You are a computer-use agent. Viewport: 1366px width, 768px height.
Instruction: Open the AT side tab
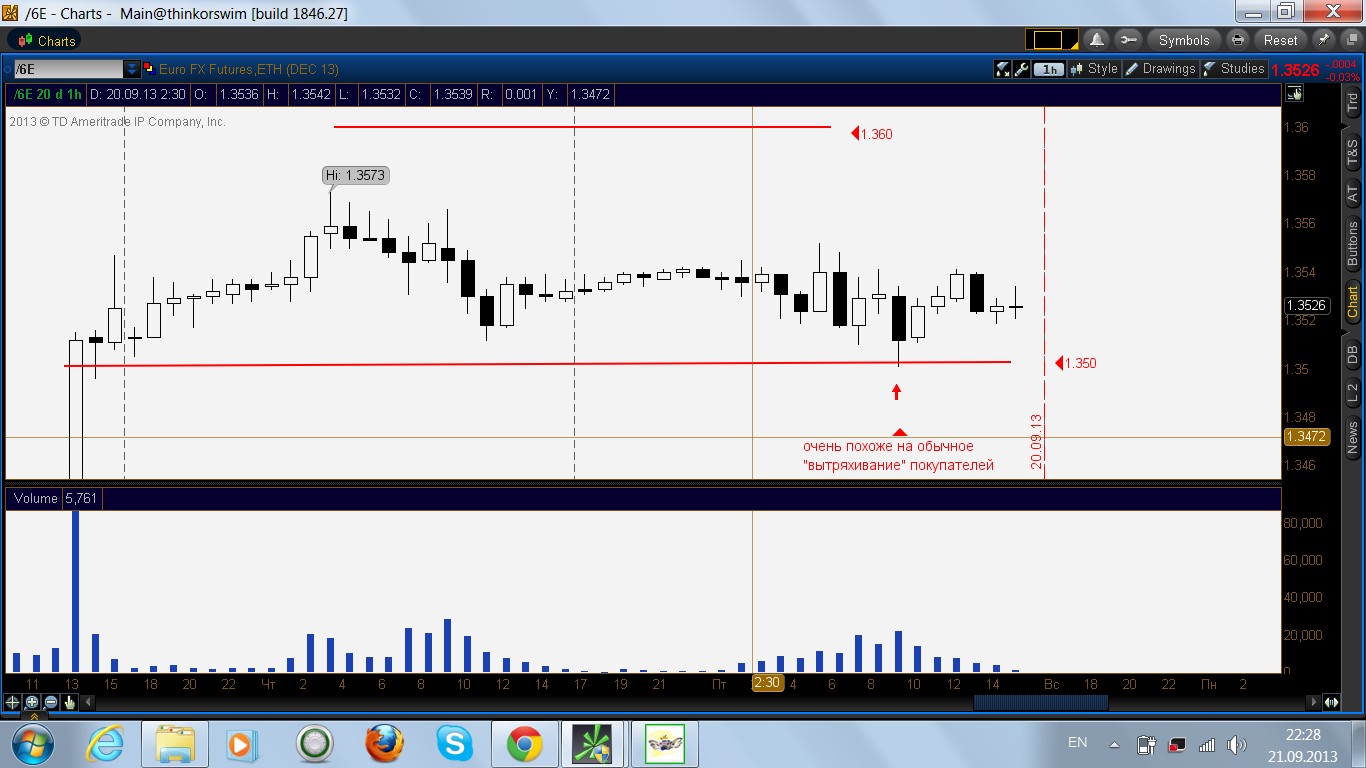coord(1352,194)
